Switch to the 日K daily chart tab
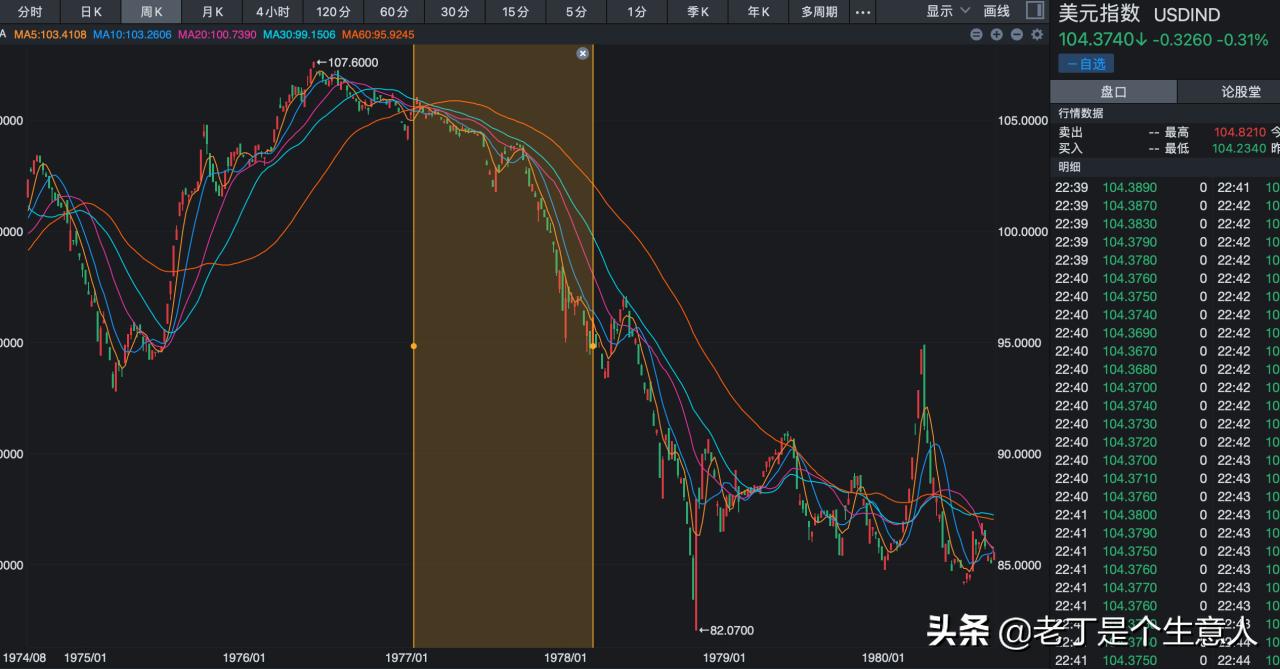The width and height of the screenshot is (1280, 669). (x=91, y=12)
